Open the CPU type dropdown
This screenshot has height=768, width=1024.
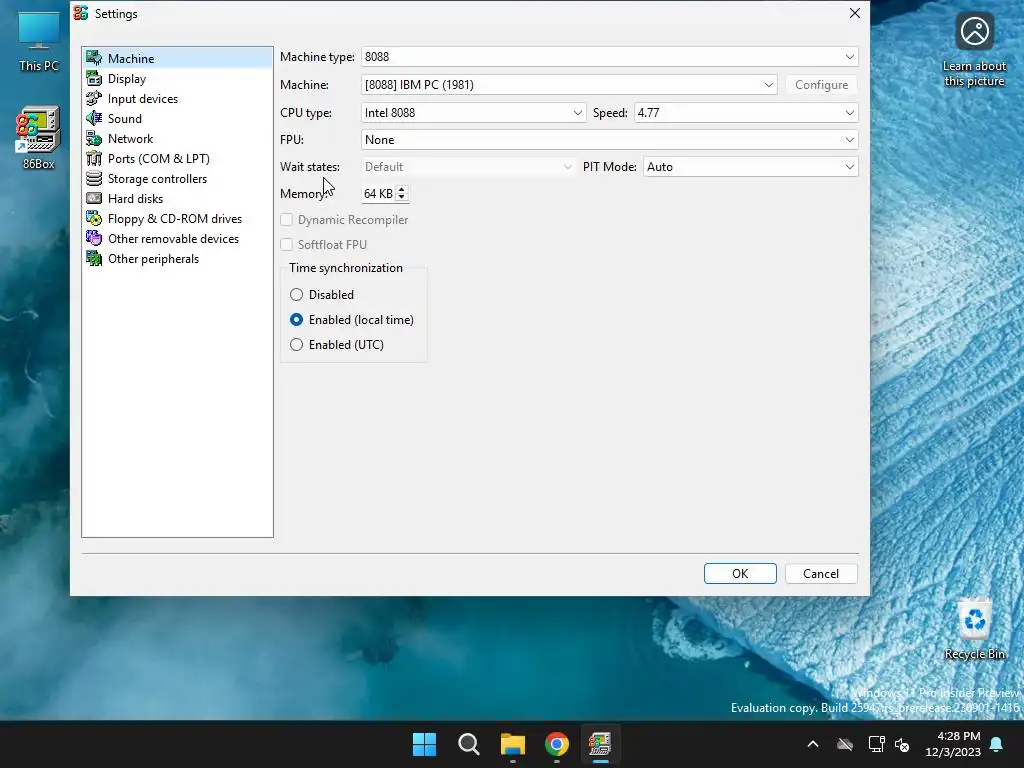[473, 112]
